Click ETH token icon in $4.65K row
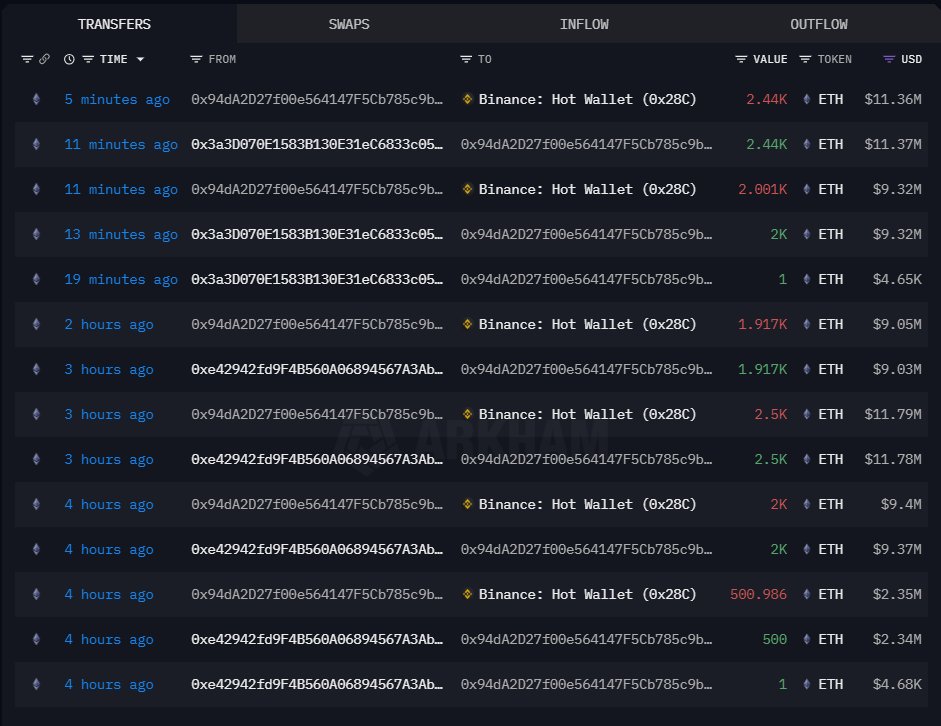 (807, 279)
